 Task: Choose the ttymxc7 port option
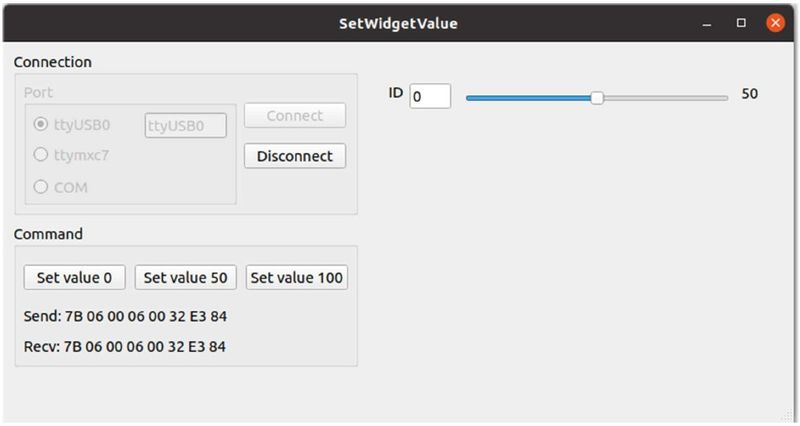41,155
